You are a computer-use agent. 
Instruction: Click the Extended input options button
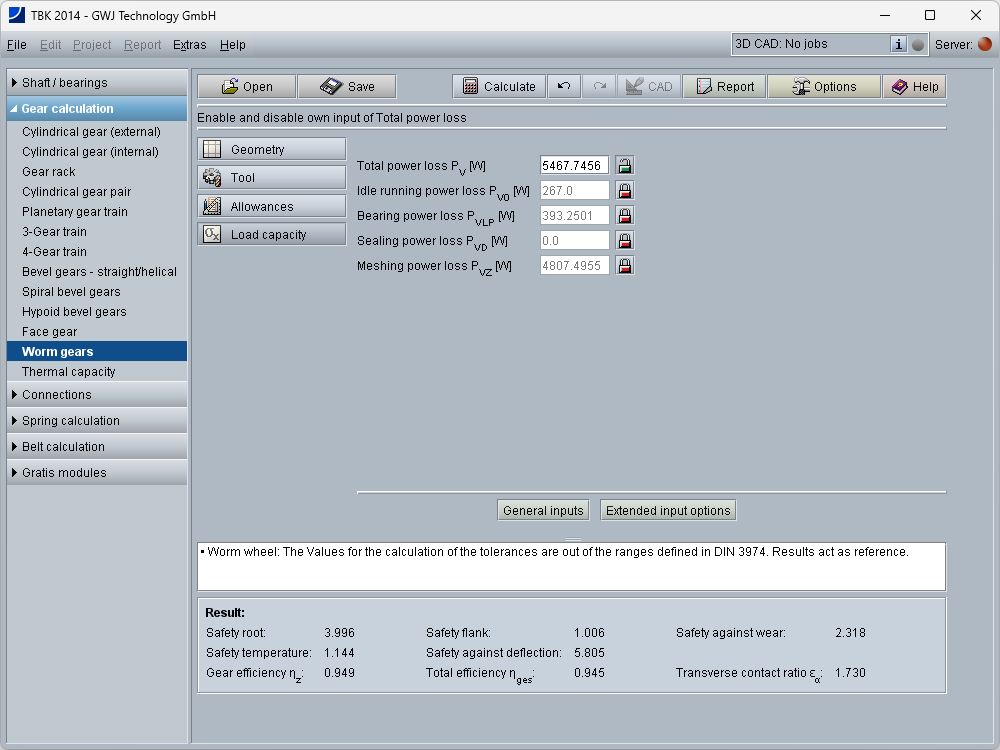pos(668,511)
